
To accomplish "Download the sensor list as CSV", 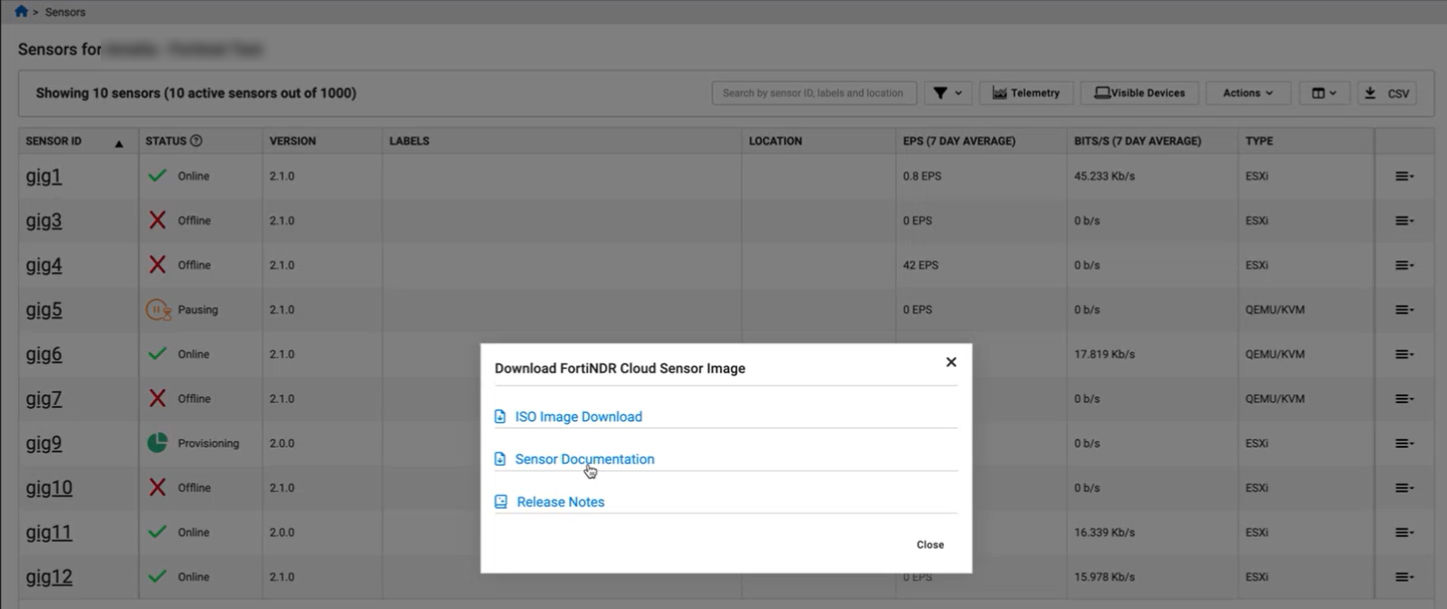I will point(1386,93).
